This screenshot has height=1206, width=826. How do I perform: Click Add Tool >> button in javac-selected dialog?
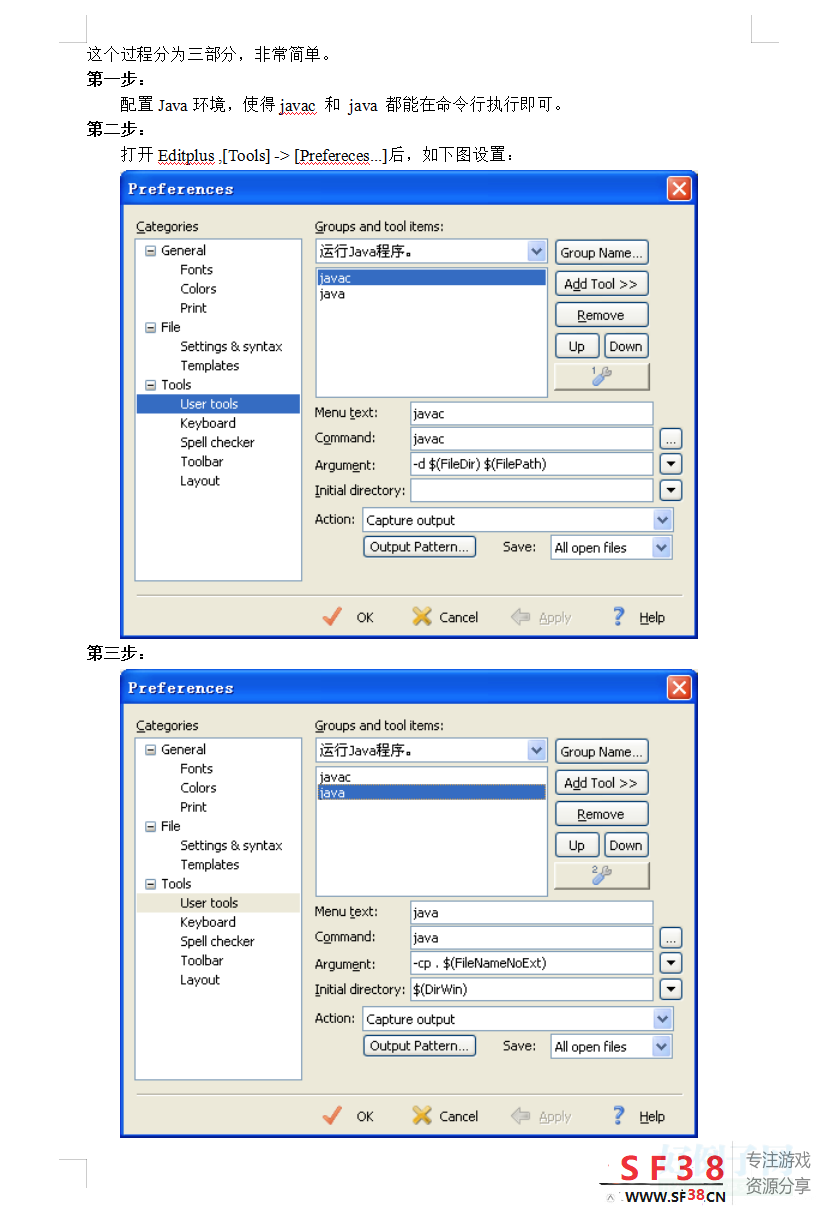[x=601, y=284]
